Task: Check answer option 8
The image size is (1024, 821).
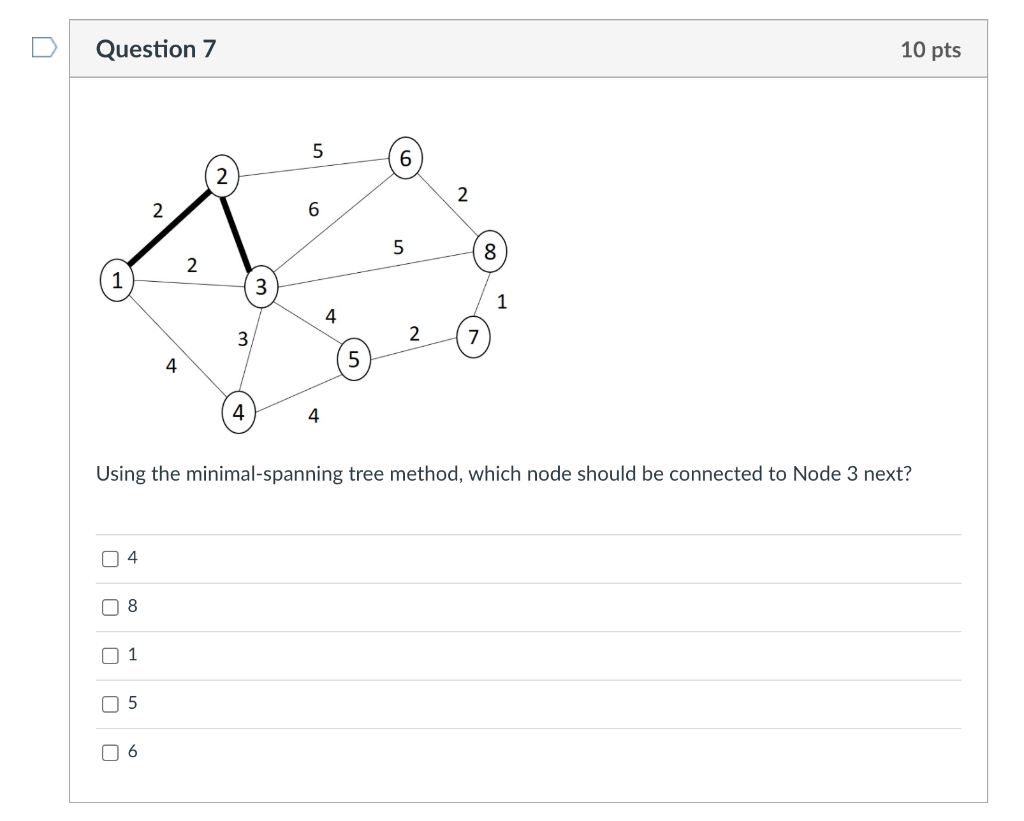Action: (x=110, y=606)
